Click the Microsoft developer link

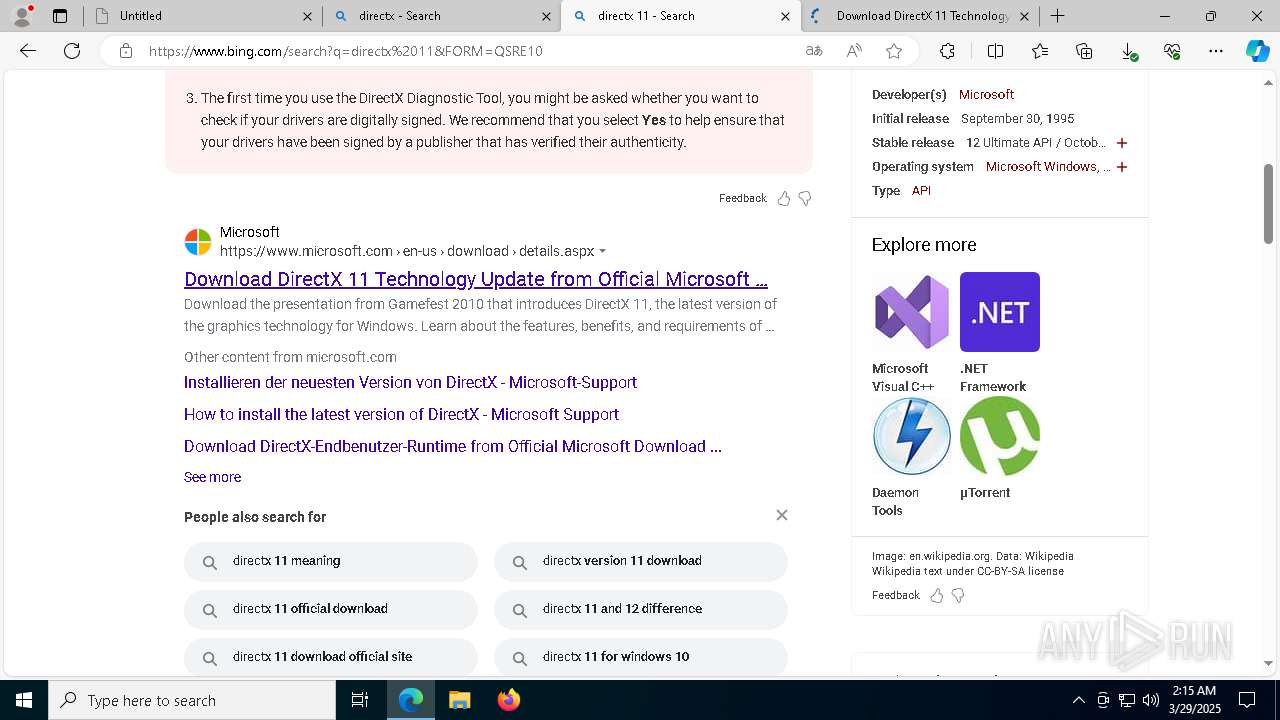[986, 94]
